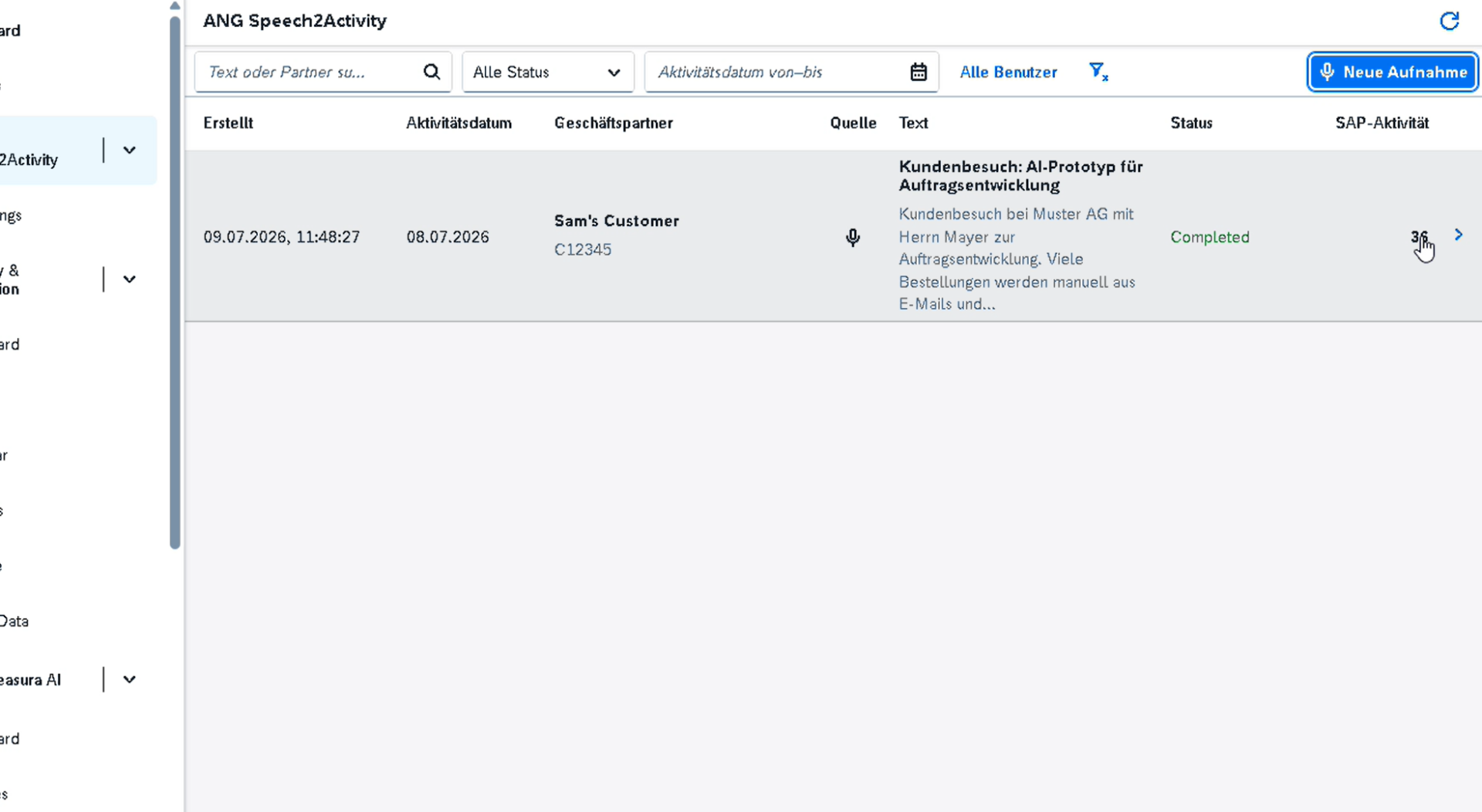Viewport: 1482px width, 812px height.
Task: Click the refresh icon at top right
Action: [1449, 21]
